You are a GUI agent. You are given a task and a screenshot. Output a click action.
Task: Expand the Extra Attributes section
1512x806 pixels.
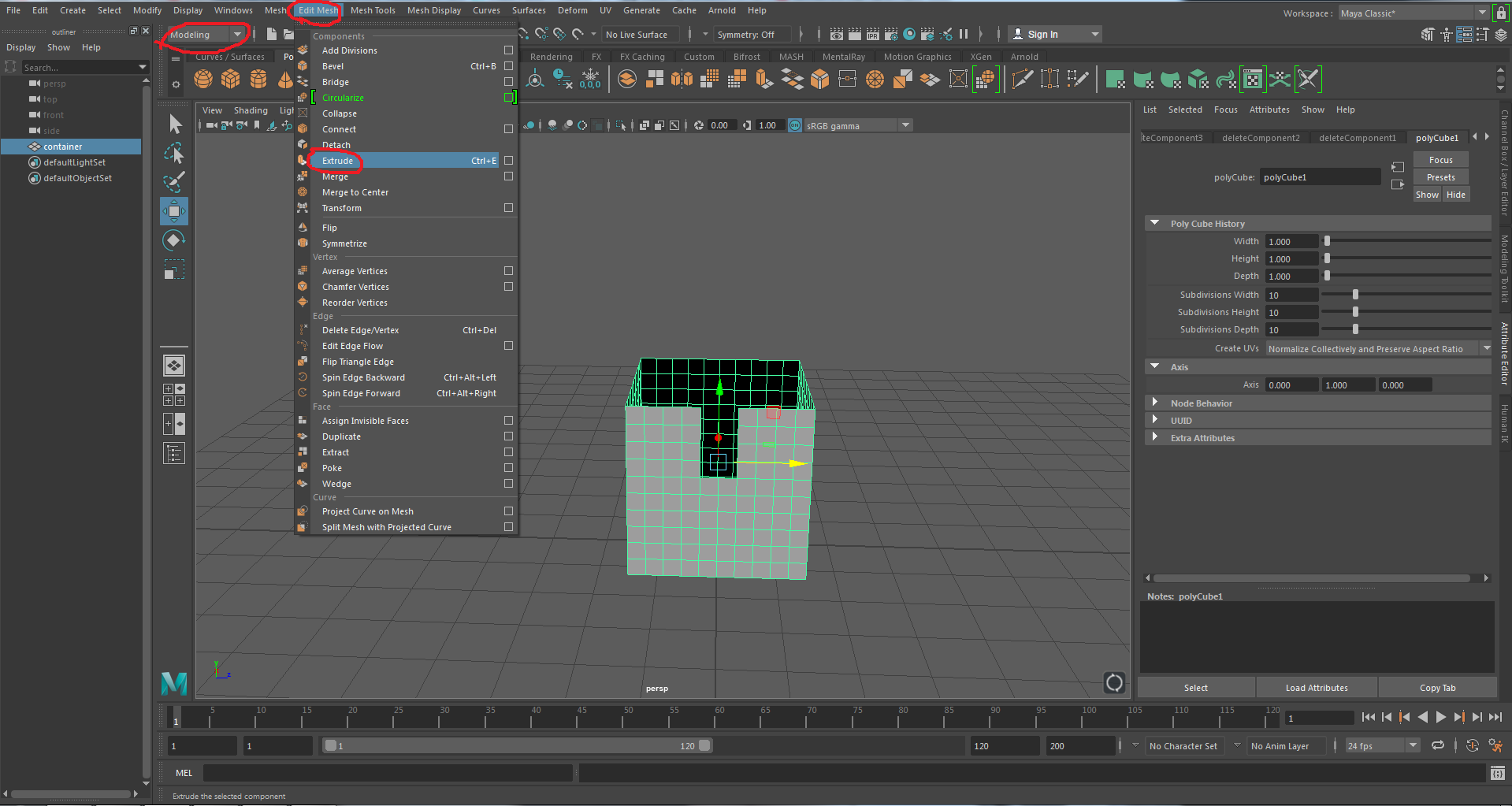[x=1155, y=437]
